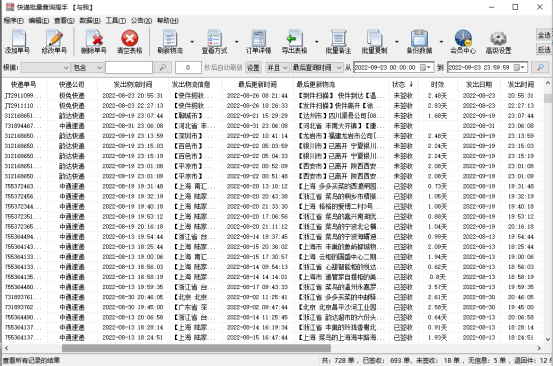
Task: Sort by 快递单号 column header
Action: tap(23, 85)
